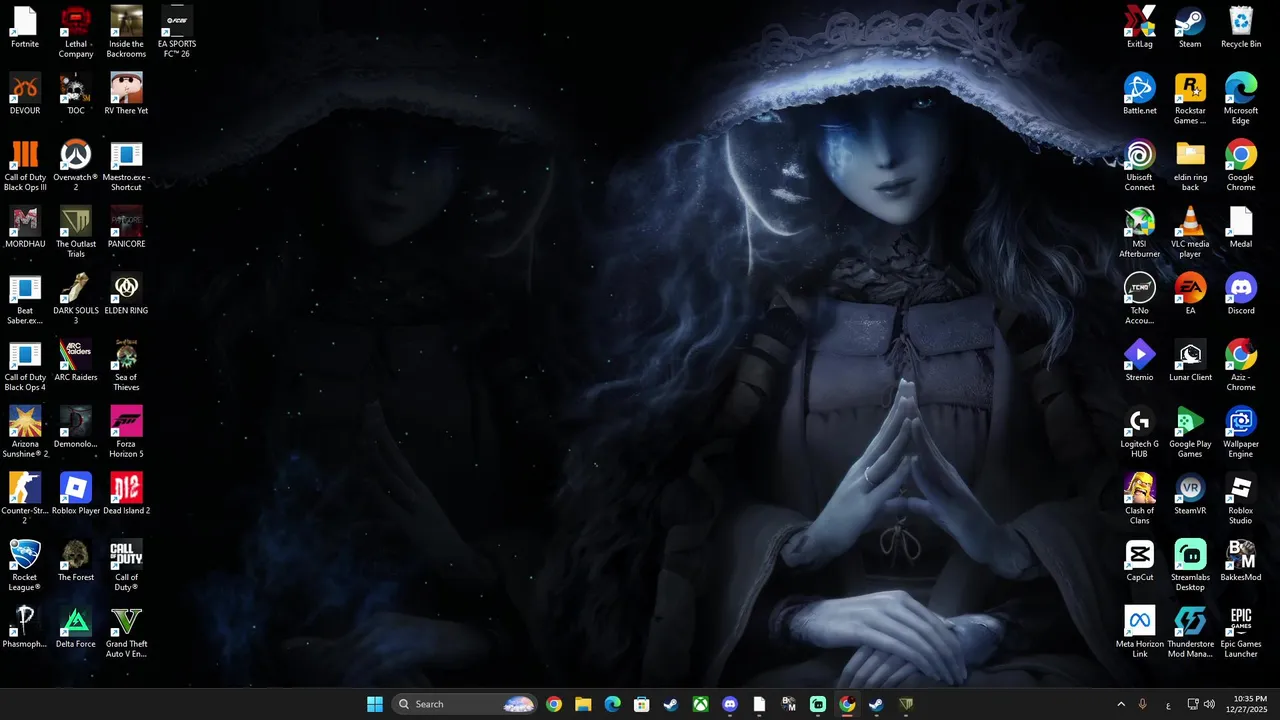Select Call of Duty Black Ops III
The height and width of the screenshot is (720, 1280).
coord(25,166)
